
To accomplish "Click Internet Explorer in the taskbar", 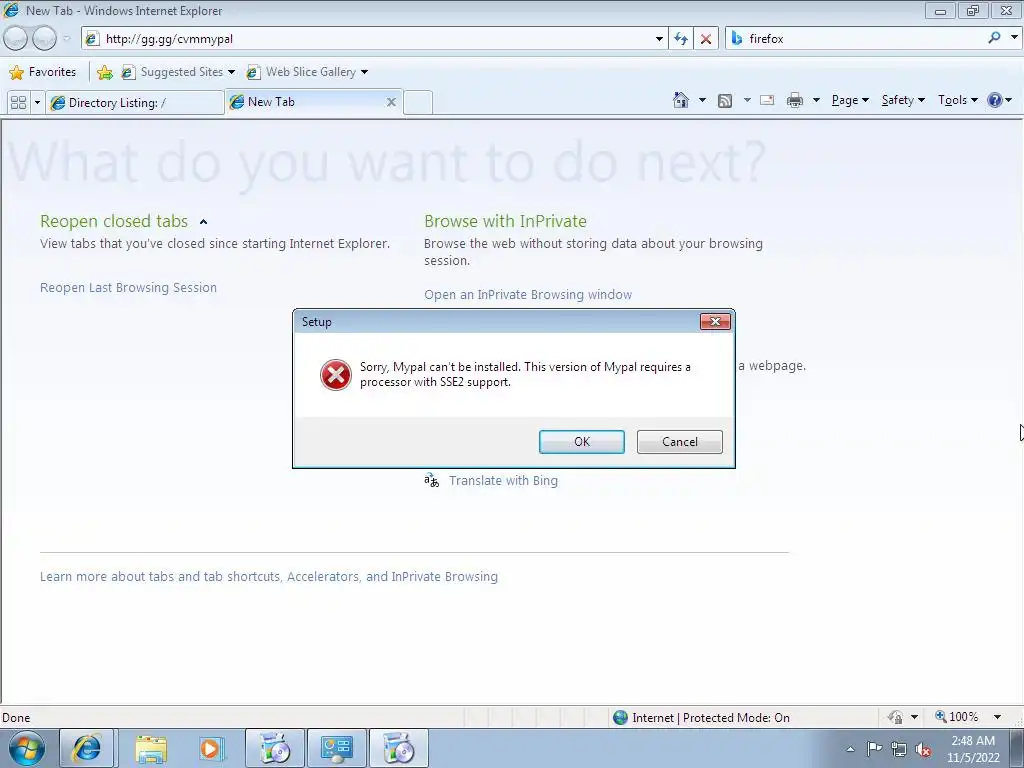I will [x=87, y=748].
